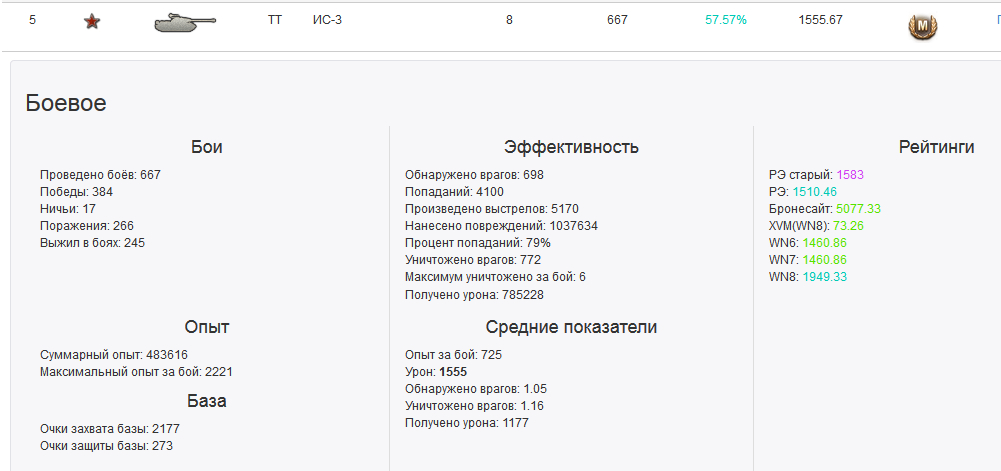
Task: Click the ИС-3 tank silhouette icon
Action: click(x=185, y=22)
